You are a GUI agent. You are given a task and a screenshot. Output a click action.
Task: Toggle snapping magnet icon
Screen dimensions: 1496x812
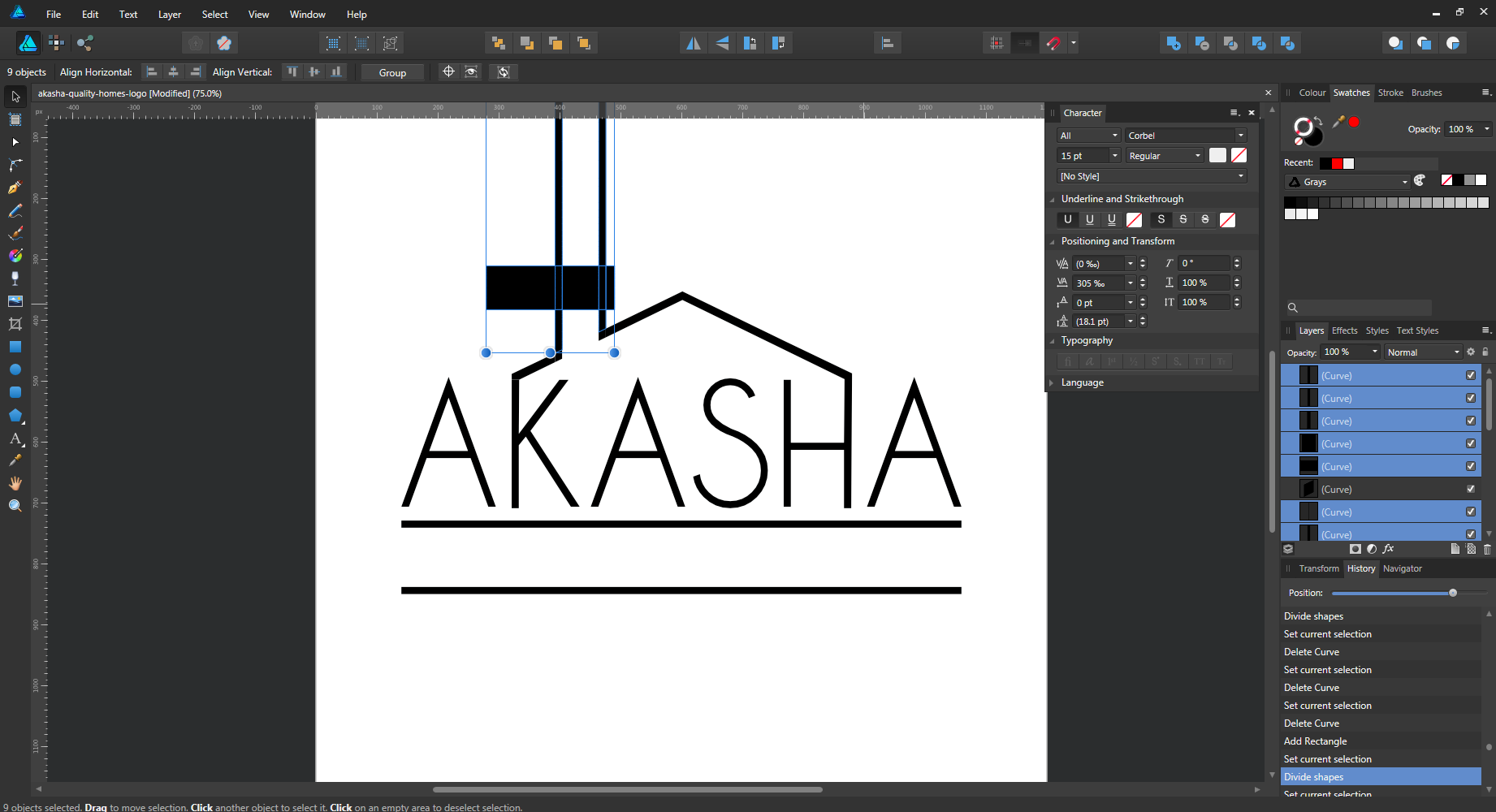coord(1053,43)
